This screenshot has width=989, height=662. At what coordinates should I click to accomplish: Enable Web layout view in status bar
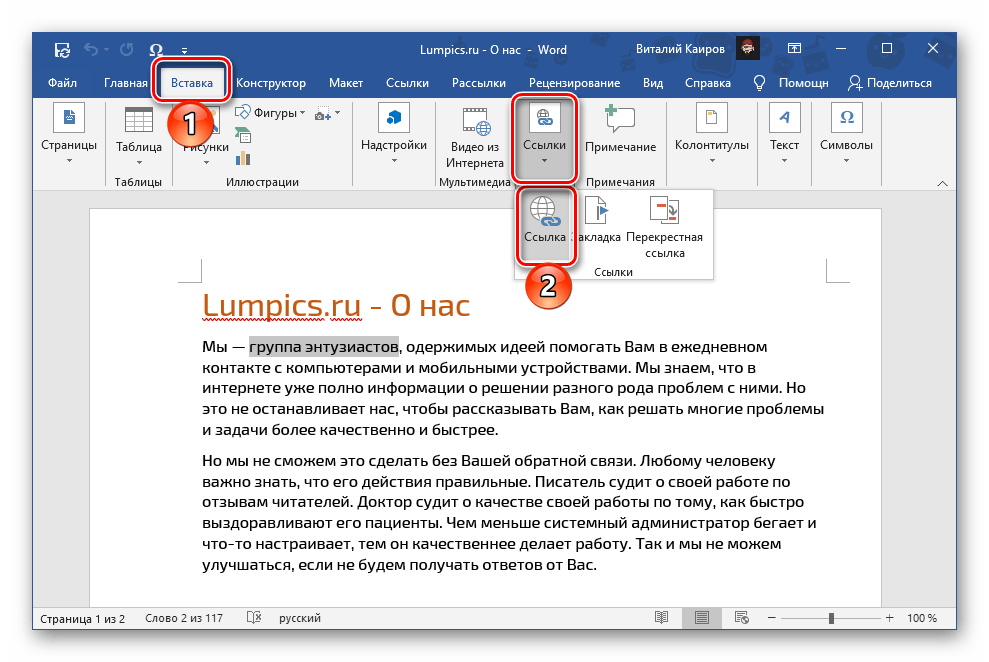pos(741,619)
